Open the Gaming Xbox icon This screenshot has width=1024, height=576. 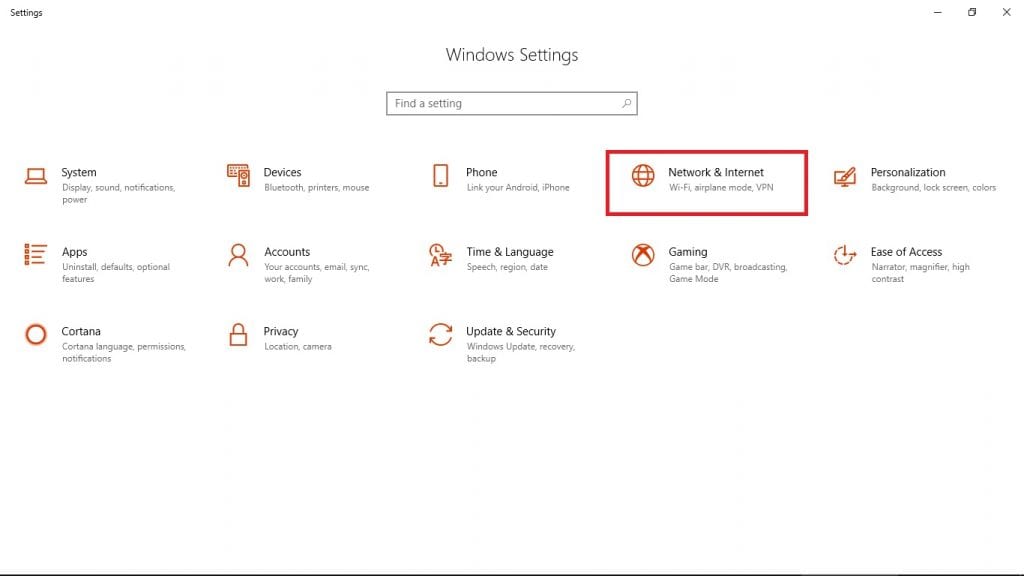(x=643, y=255)
